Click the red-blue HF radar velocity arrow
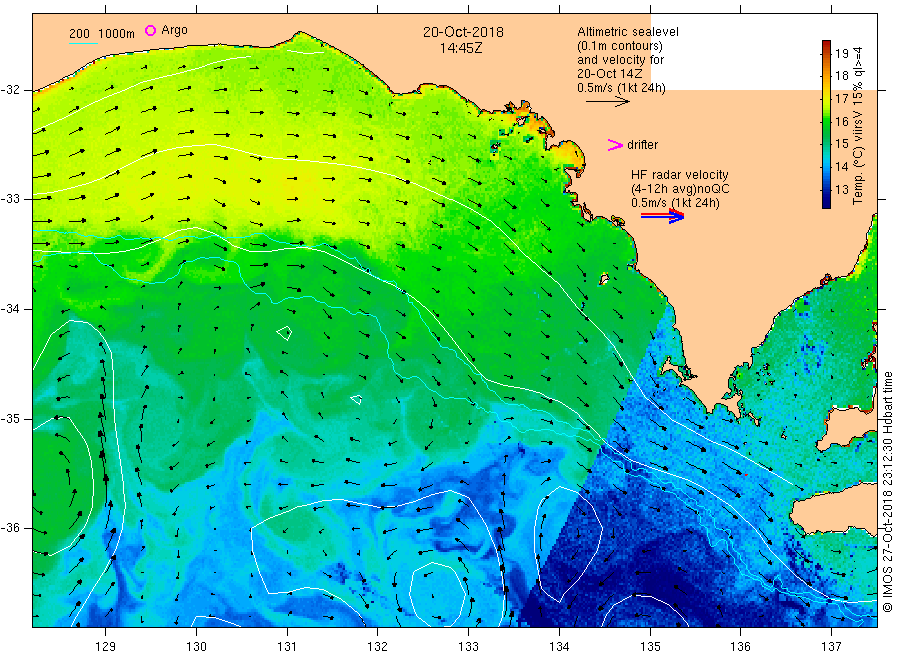Image resolution: width=900 pixels, height=660 pixels. (663, 216)
